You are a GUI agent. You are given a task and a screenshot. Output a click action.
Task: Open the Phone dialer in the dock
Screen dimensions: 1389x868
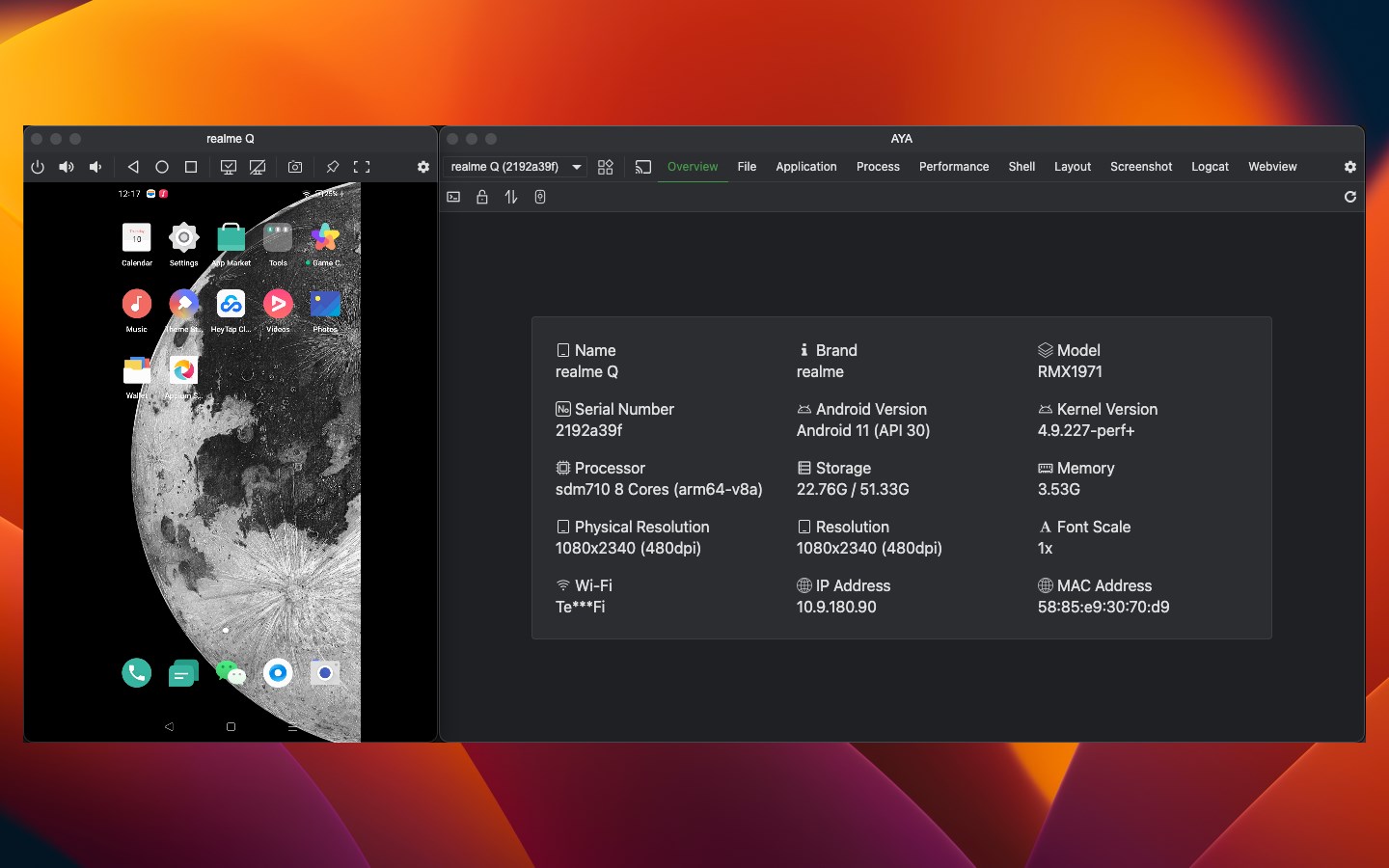click(x=137, y=672)
